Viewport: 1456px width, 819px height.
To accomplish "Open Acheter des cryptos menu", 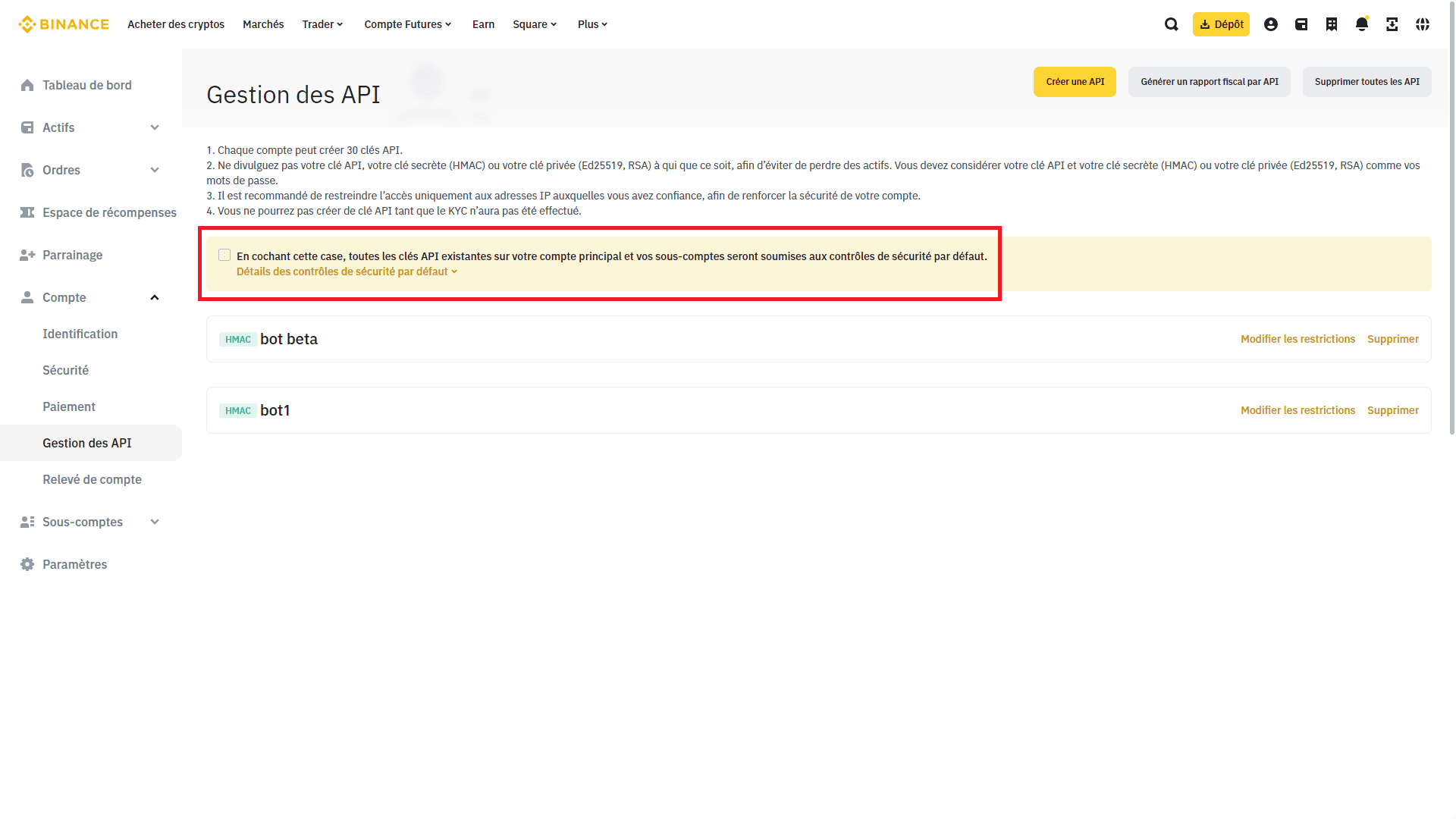I will click(x=176, y=24).
